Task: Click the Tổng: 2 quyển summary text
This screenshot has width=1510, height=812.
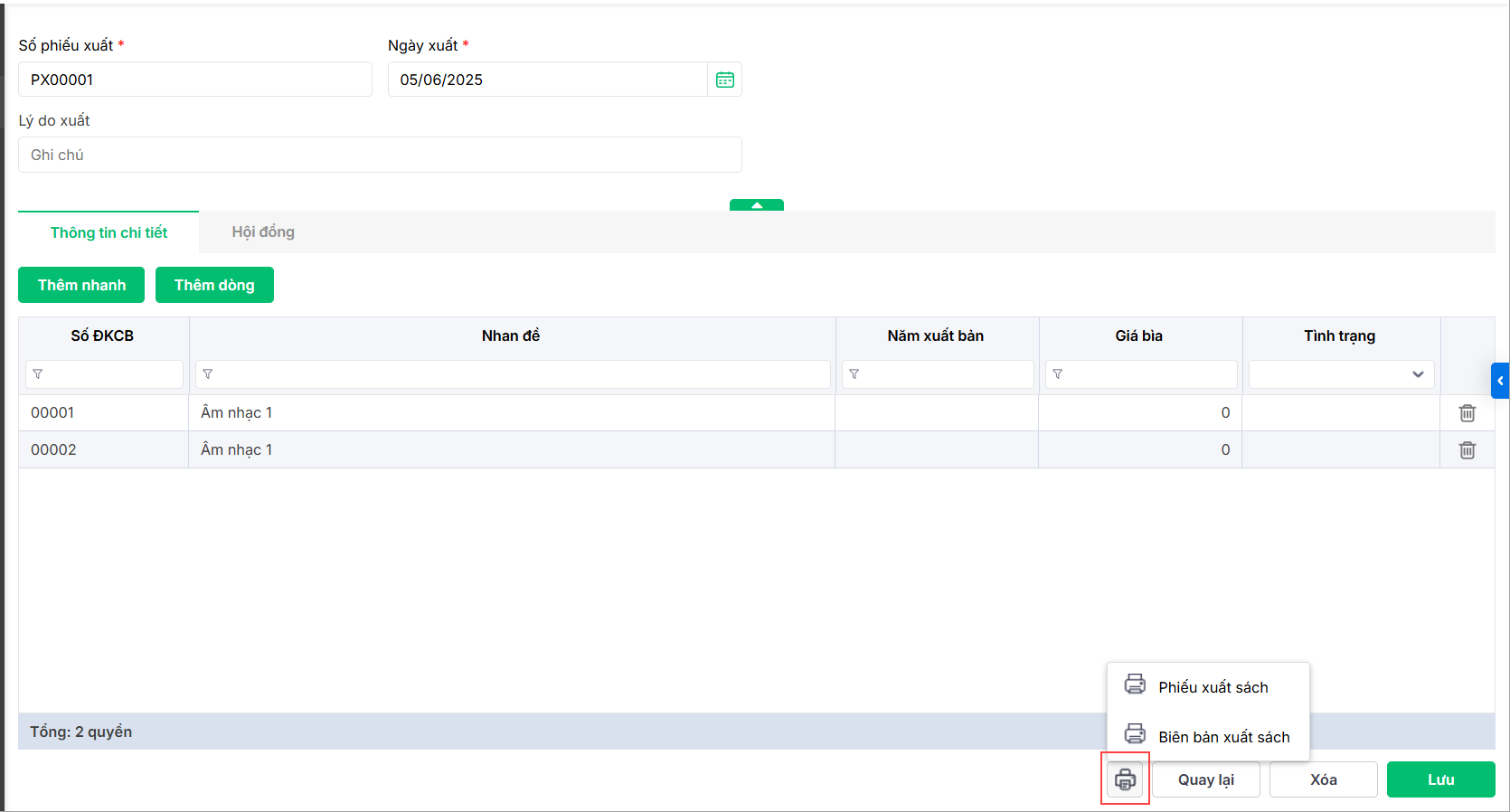Action: point(80,732)
